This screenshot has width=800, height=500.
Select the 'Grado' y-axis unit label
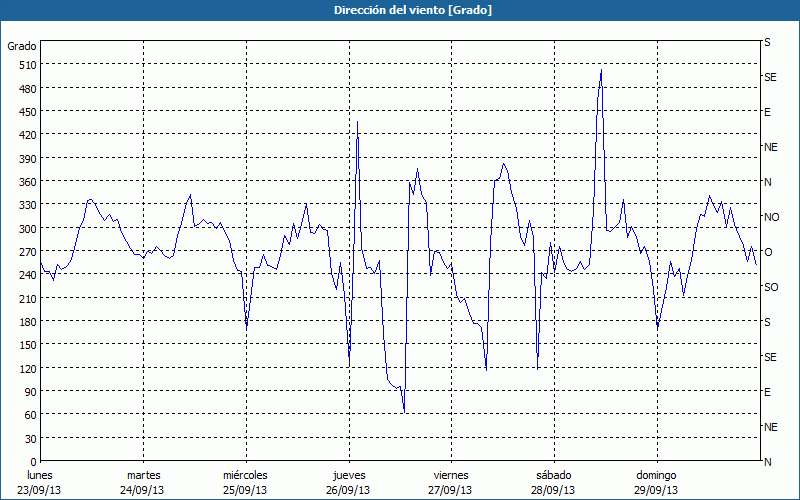coord(22,46)
